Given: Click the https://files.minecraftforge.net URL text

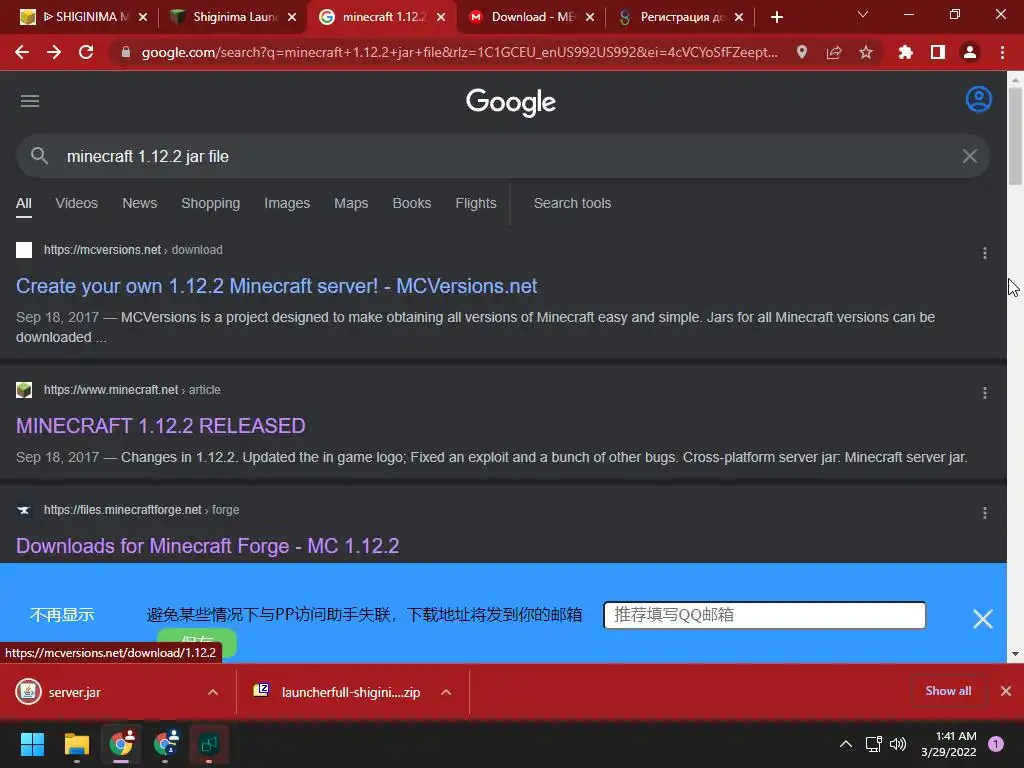Looking at the screenshot, I should coord(122,509).
